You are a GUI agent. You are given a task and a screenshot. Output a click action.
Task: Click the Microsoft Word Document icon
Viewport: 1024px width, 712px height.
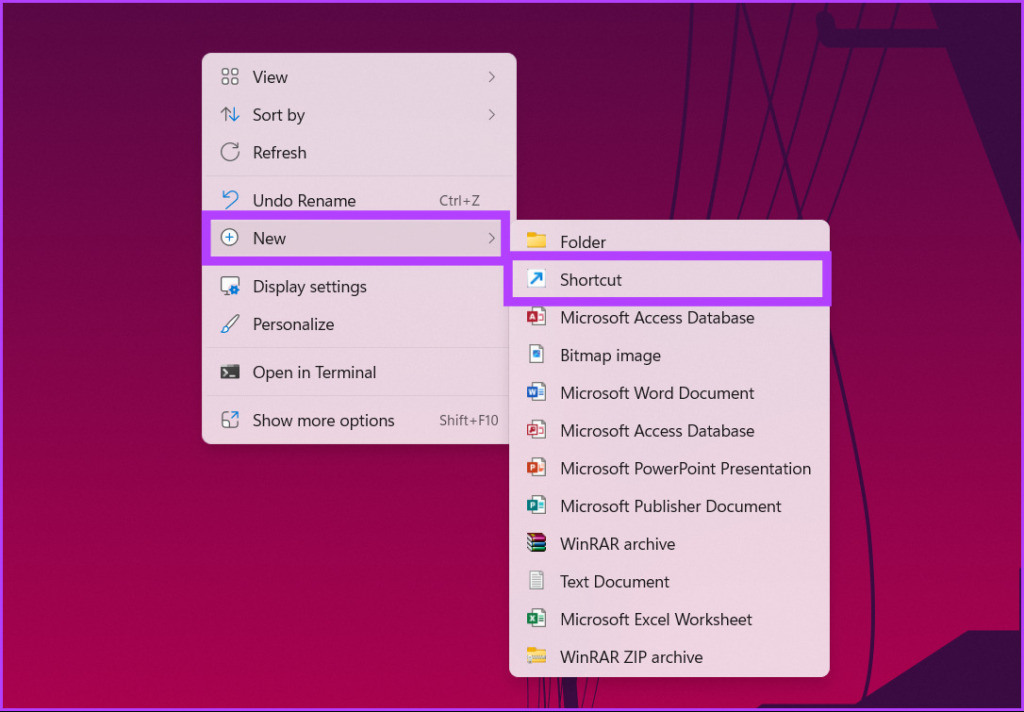tap(536, 393)
